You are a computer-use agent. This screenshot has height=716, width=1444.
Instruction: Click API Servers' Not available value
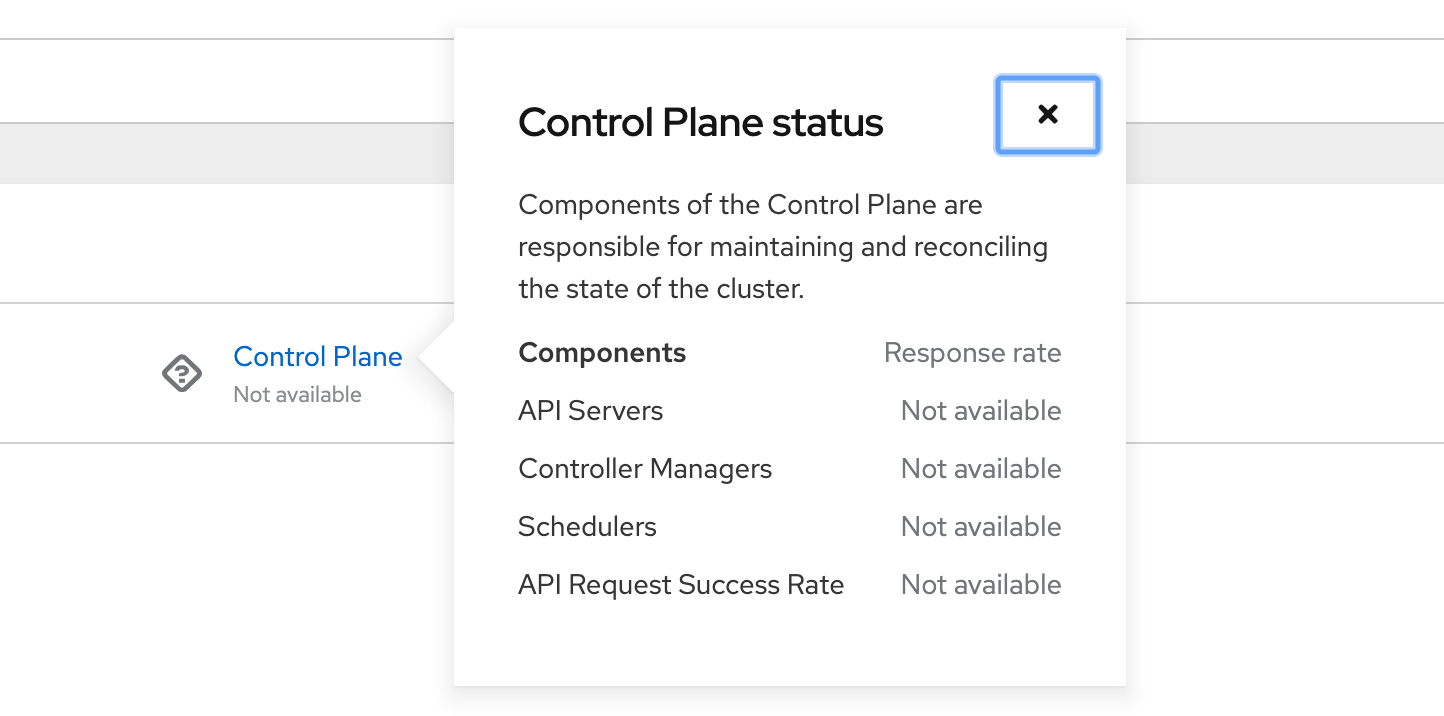980,411
